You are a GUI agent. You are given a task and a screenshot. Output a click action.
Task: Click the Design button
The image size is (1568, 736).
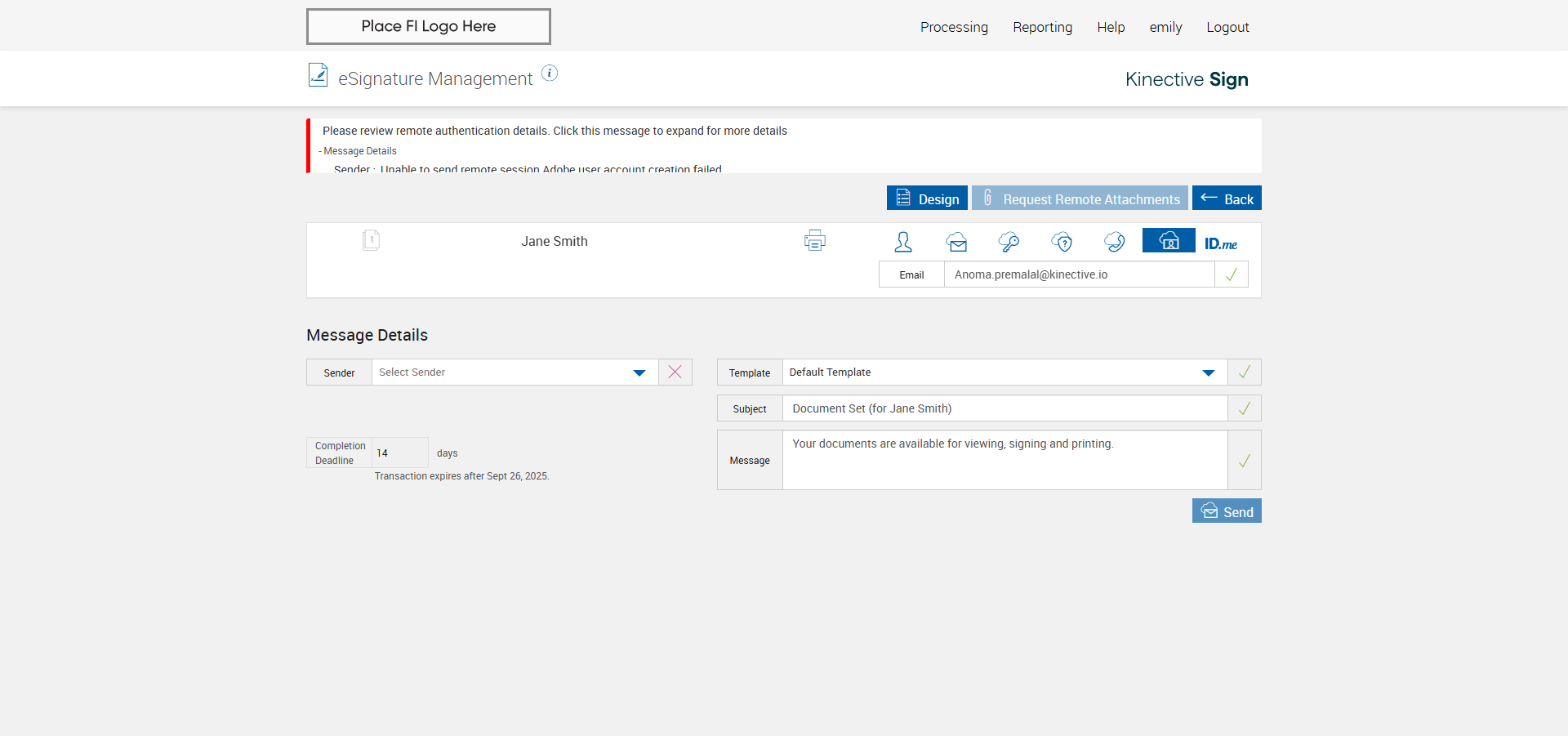tap(927, 198)
